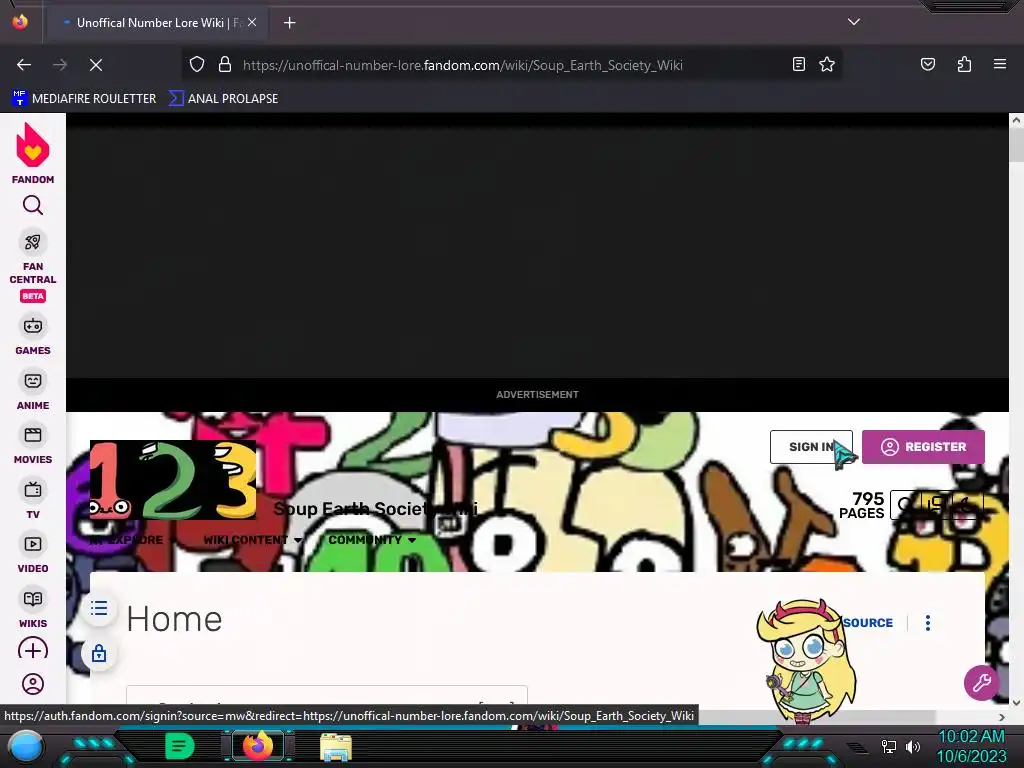Open the Windows Start orb
This screenshot has width=1024, height=768.
pyautogui.click(x=26, y=746)
